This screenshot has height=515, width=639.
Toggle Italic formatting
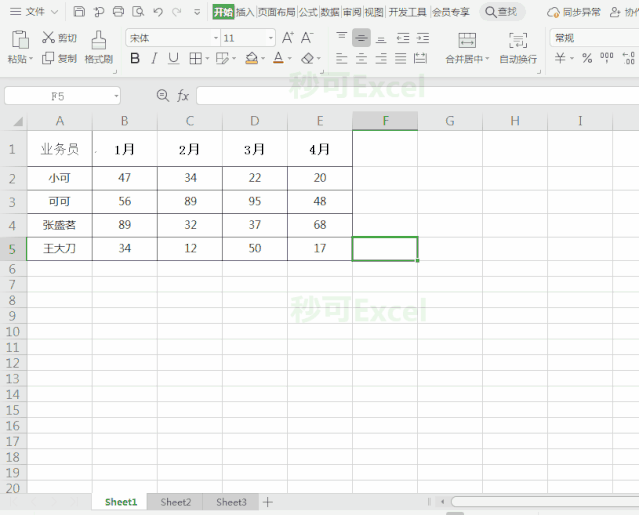(154, 59)
